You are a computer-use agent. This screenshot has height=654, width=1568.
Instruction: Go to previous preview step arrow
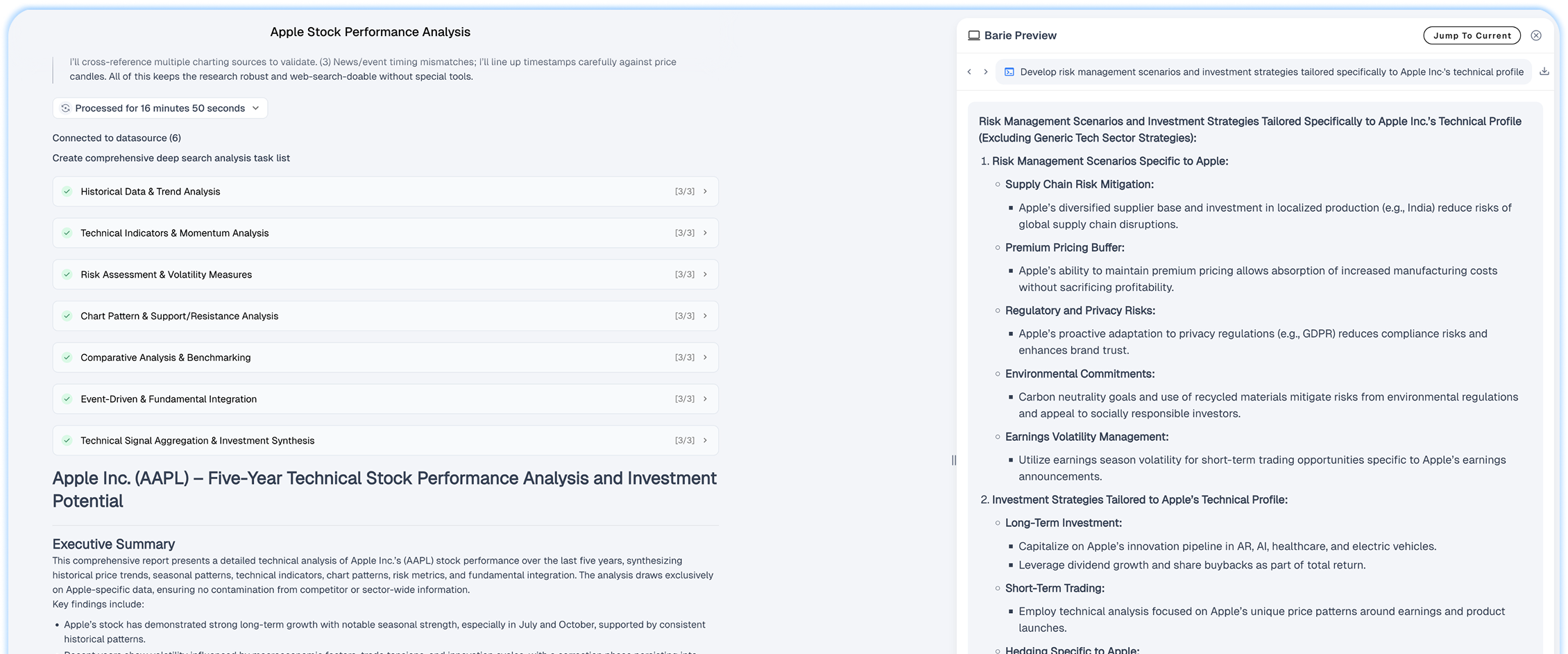969,72
